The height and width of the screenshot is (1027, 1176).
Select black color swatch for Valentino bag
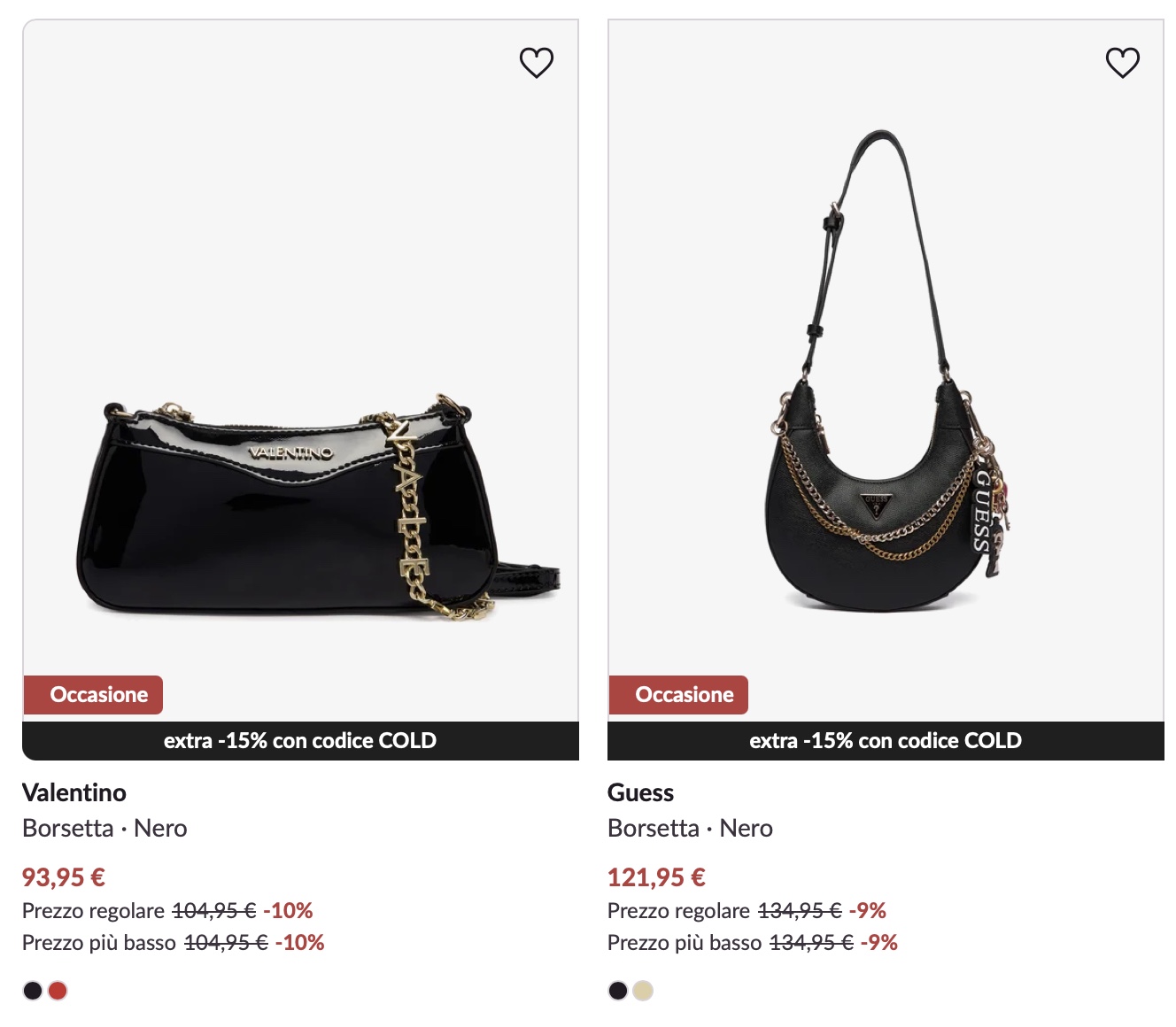[33, 991]
